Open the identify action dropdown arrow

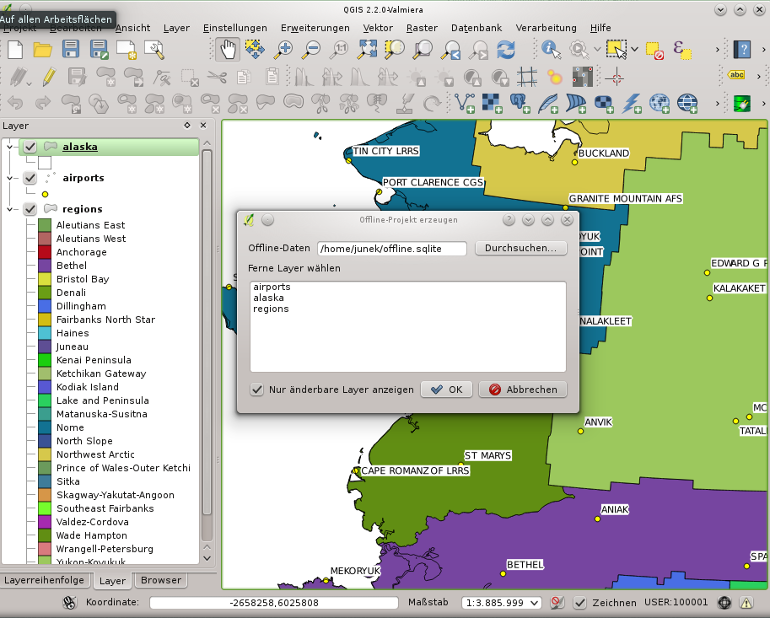coord(597,50)
